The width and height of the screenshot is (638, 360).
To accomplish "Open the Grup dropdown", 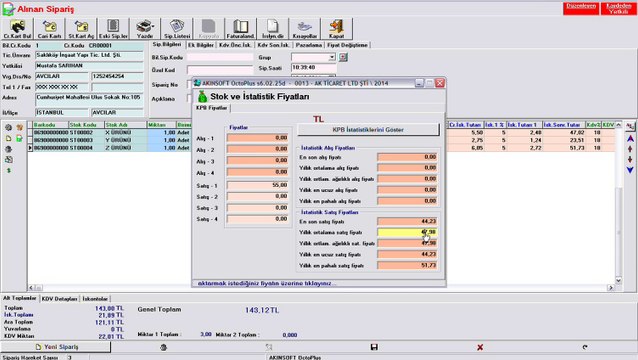I will pos(332,57).
